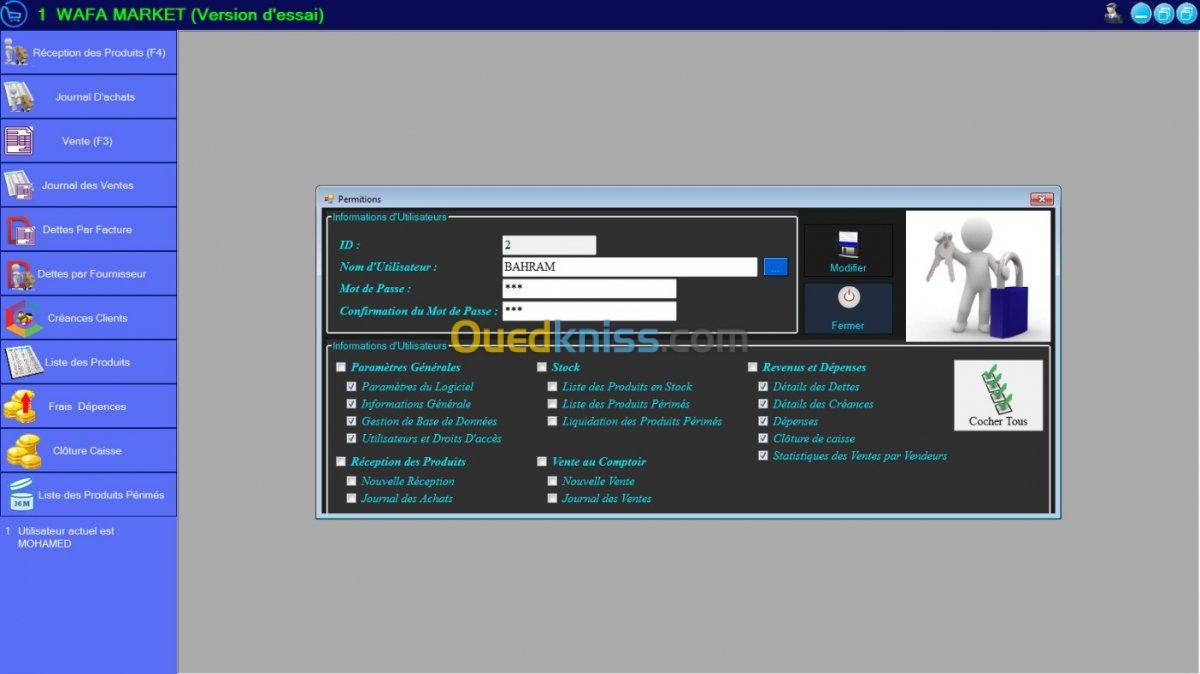Click the Cocher Tous button
The width and height of the screenshot is (1200, 674).
[998, 395]
